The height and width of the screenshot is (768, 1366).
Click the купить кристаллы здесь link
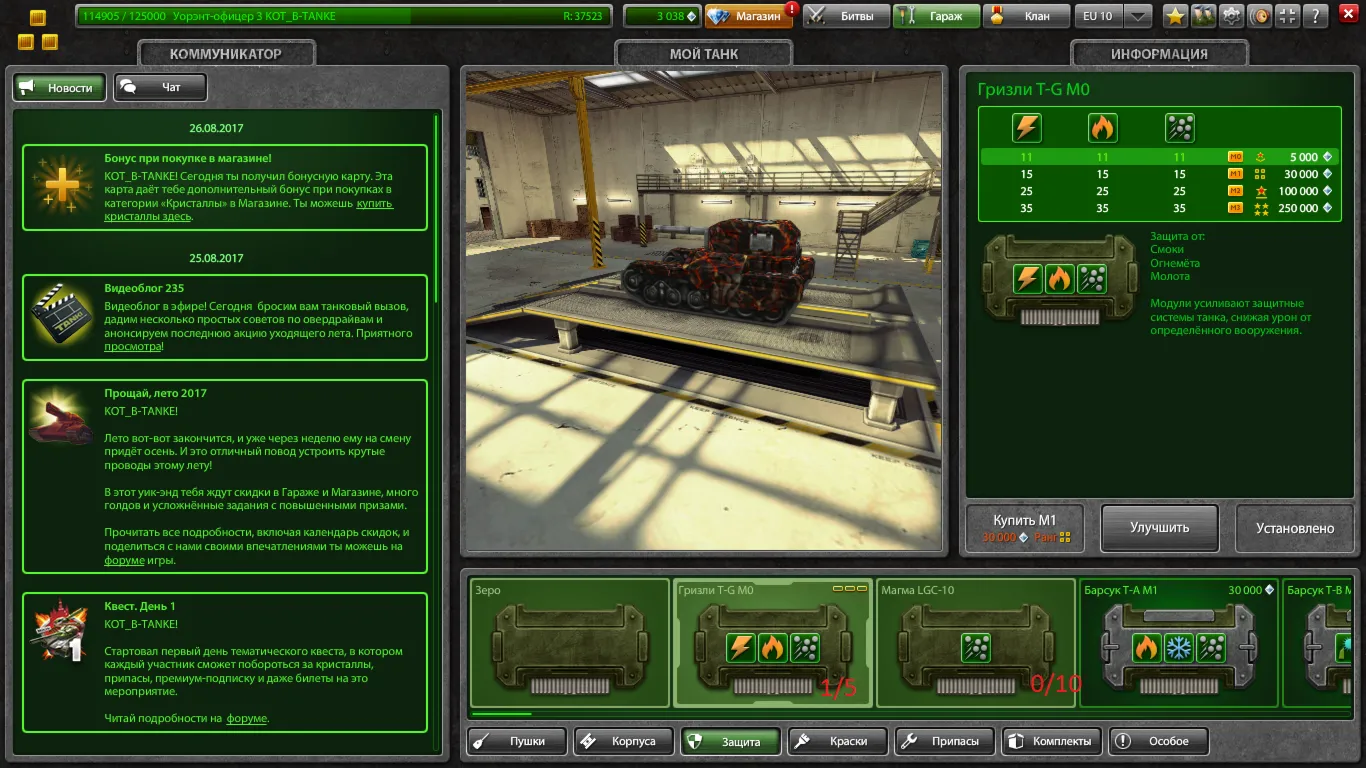tap(249, 210)
